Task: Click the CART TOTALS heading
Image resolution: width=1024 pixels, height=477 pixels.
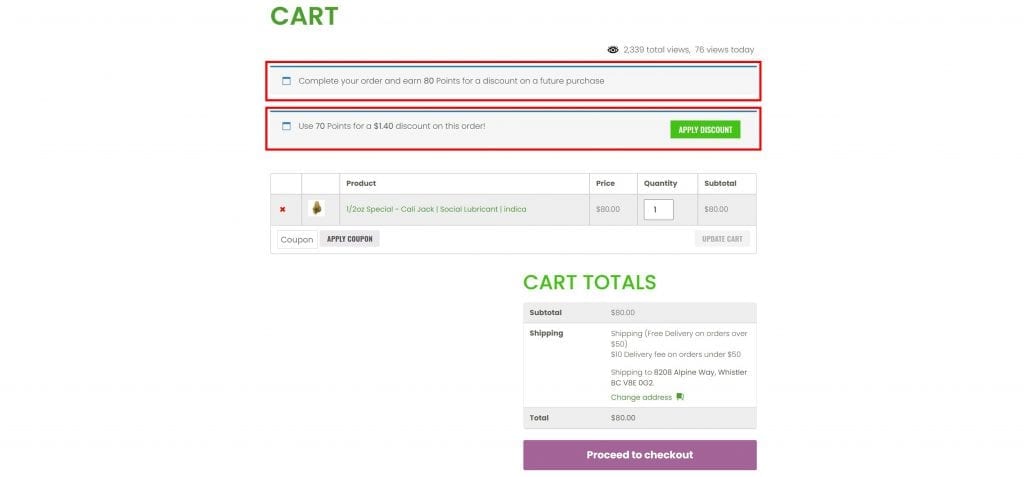Action: 589,282
